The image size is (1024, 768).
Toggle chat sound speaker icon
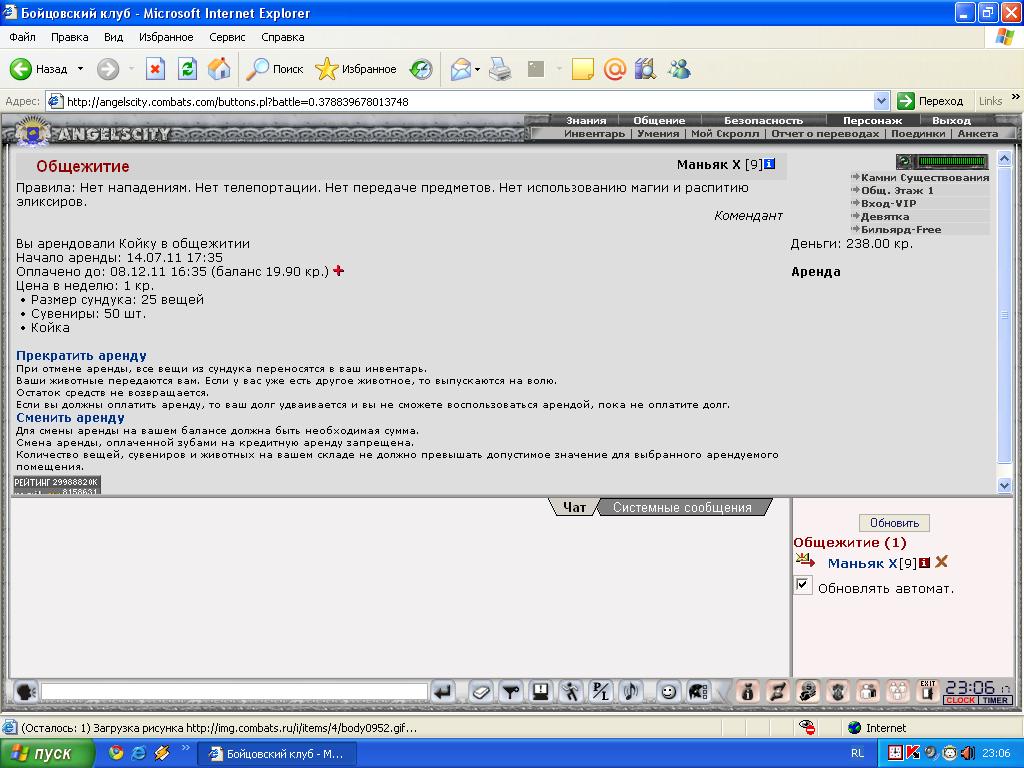(x=631, y=692)
